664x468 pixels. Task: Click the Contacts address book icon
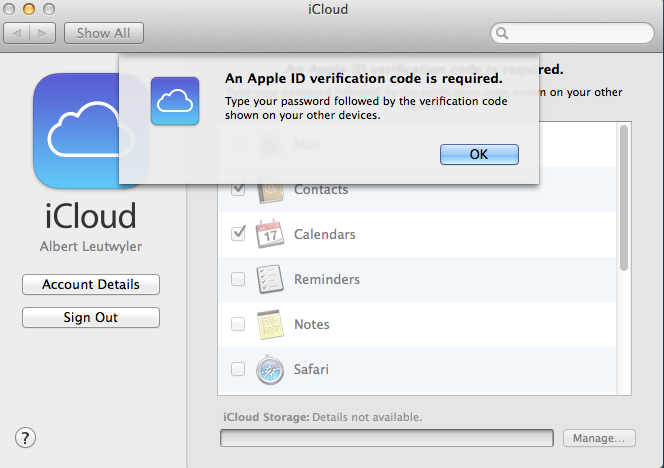pyautogui.click(x=270, y=190)
